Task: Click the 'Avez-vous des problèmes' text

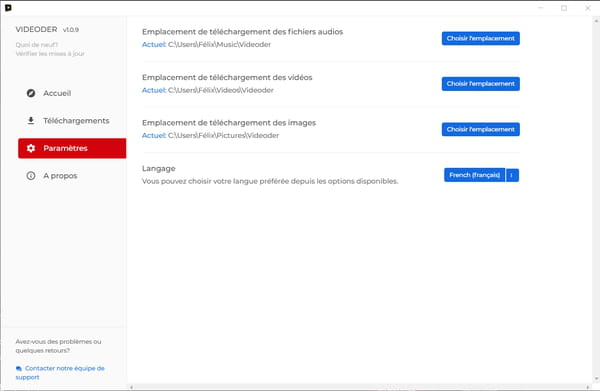Action: (58, 346)
